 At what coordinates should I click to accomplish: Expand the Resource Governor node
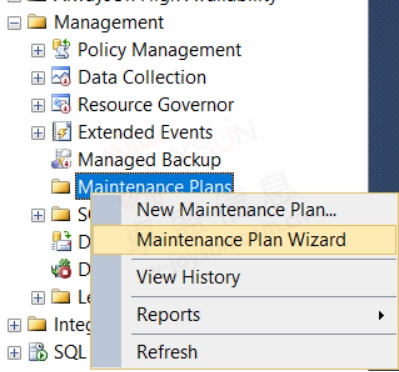point(38,105)
